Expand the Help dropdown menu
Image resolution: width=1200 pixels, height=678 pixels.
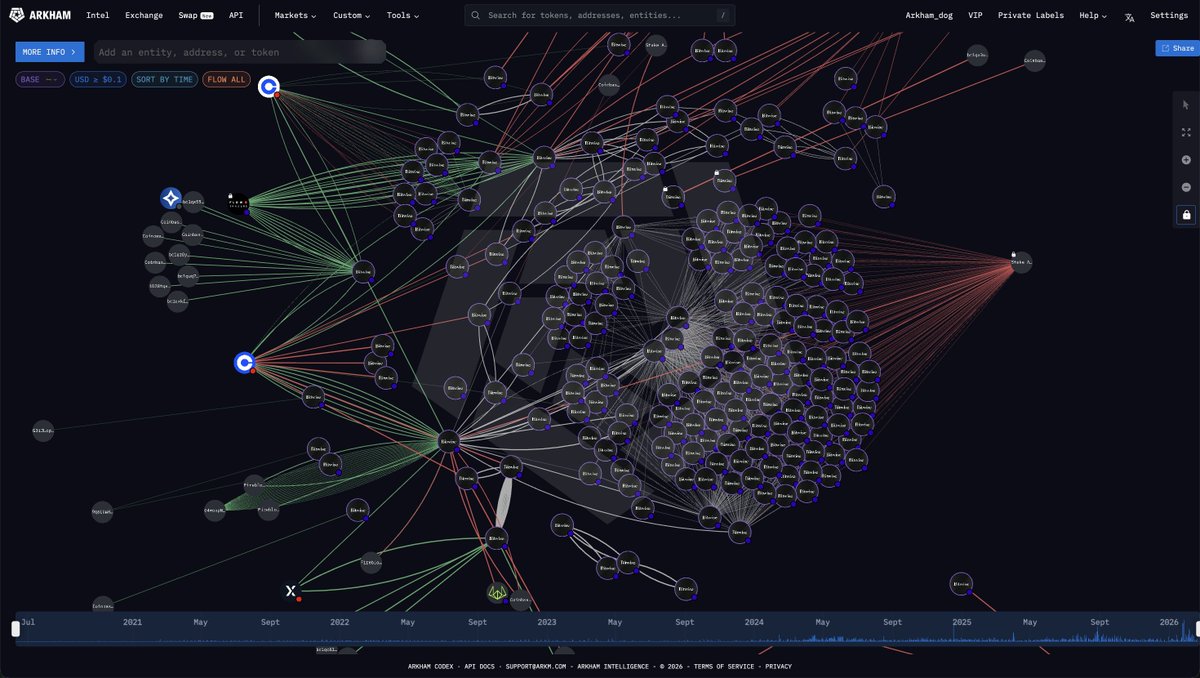point(1092,15)
